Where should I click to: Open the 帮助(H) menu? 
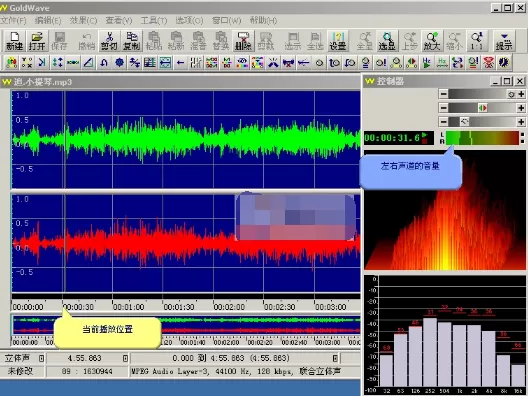click(x=263, y=21)
